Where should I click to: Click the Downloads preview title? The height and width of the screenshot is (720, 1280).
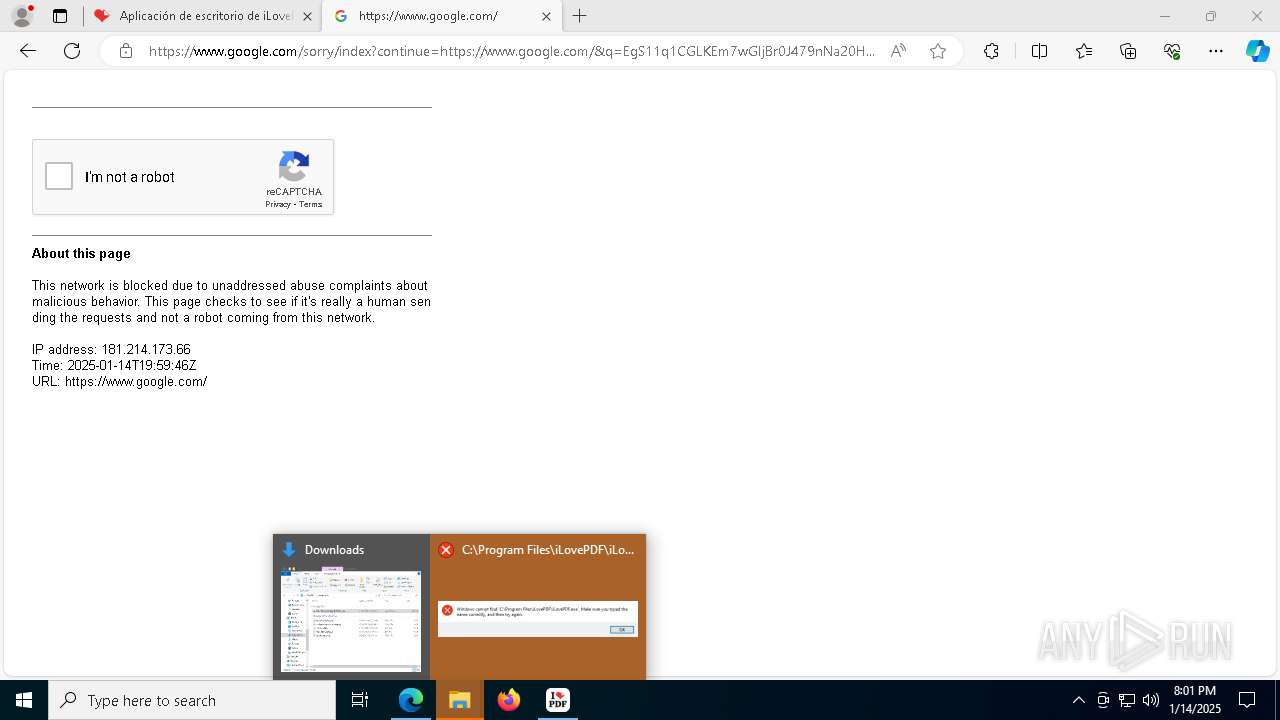coord(334,550)
